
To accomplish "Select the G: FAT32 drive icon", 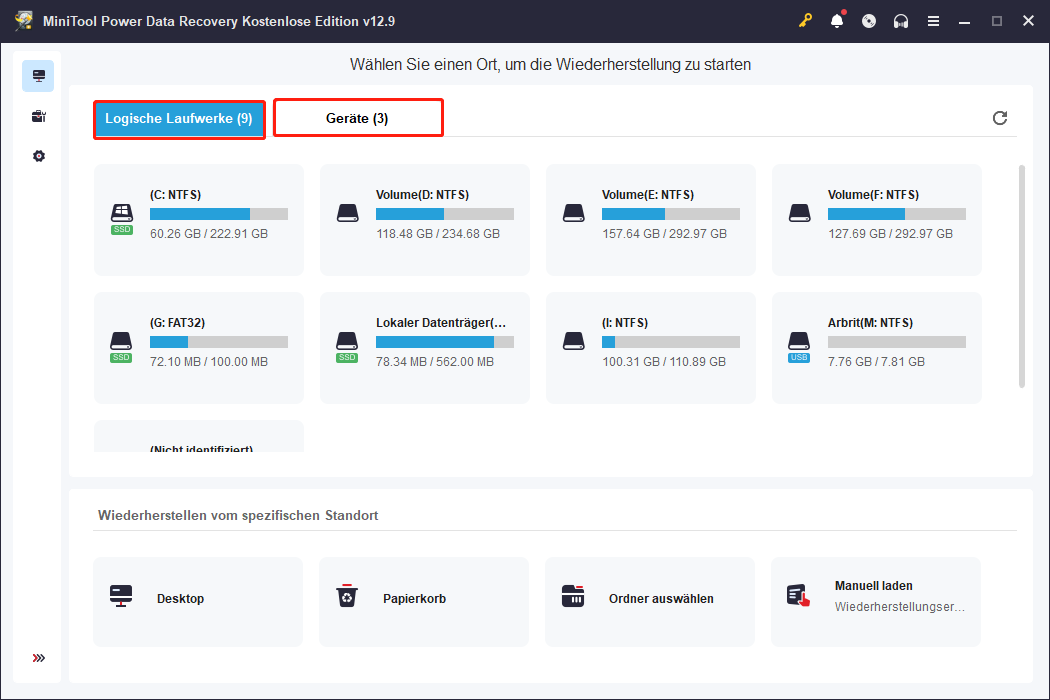I will (x=121, y=347).
